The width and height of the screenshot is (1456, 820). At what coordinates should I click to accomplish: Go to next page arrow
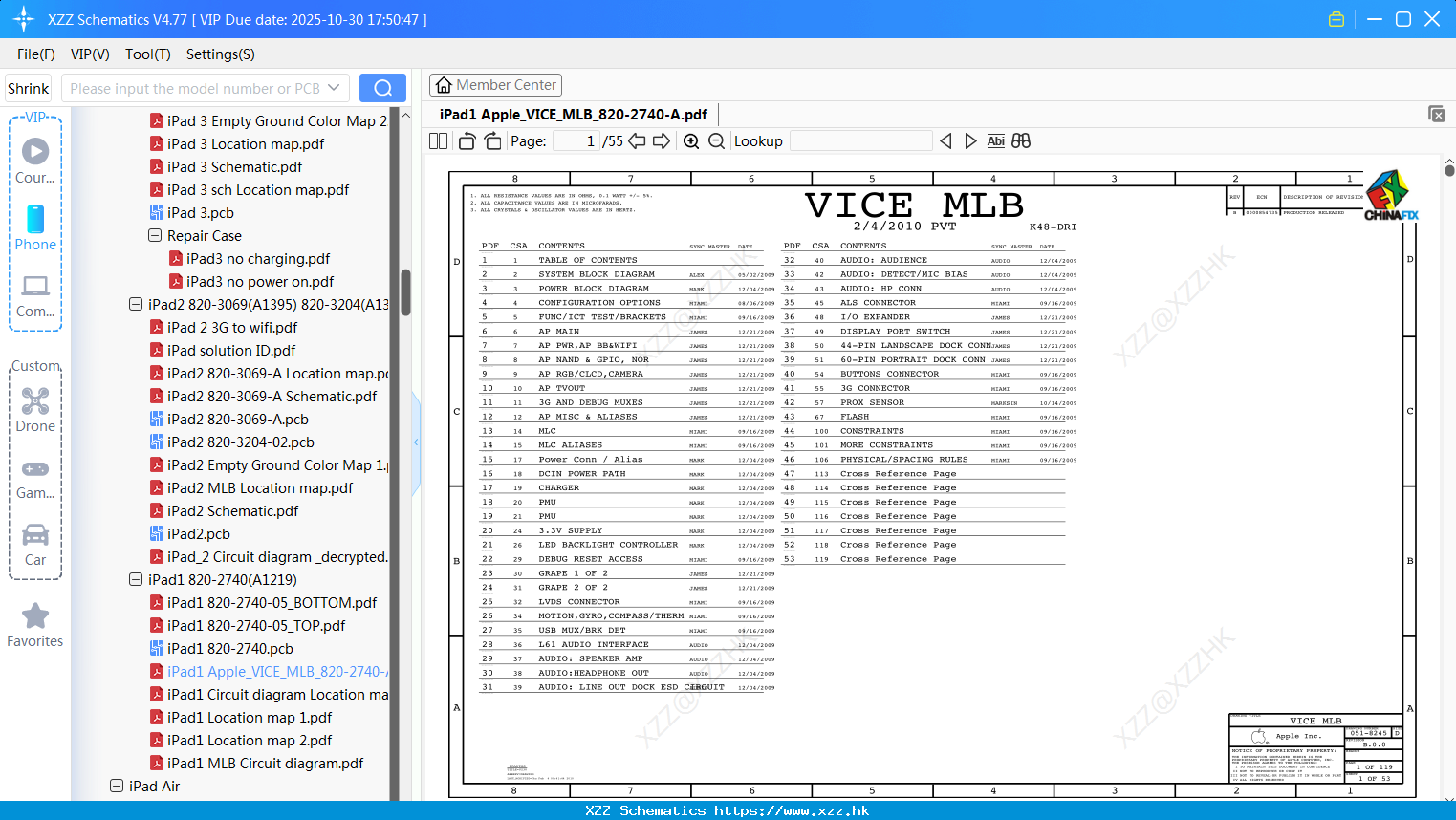pos(662,140)
